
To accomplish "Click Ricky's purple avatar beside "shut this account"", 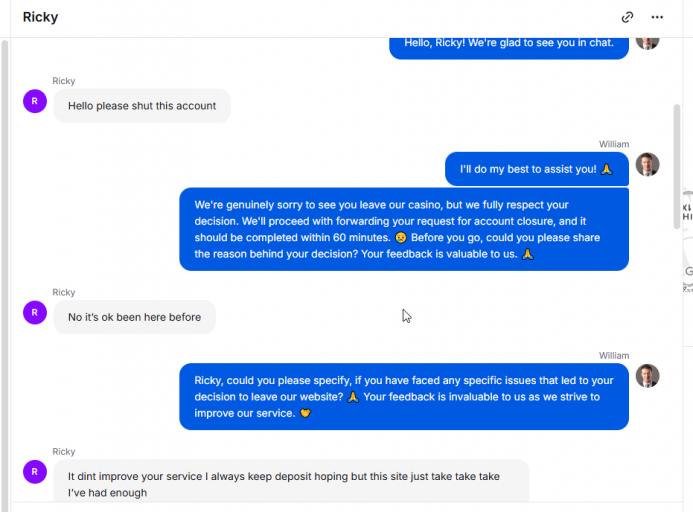I will pyautogui.click(x=35, y=101).
